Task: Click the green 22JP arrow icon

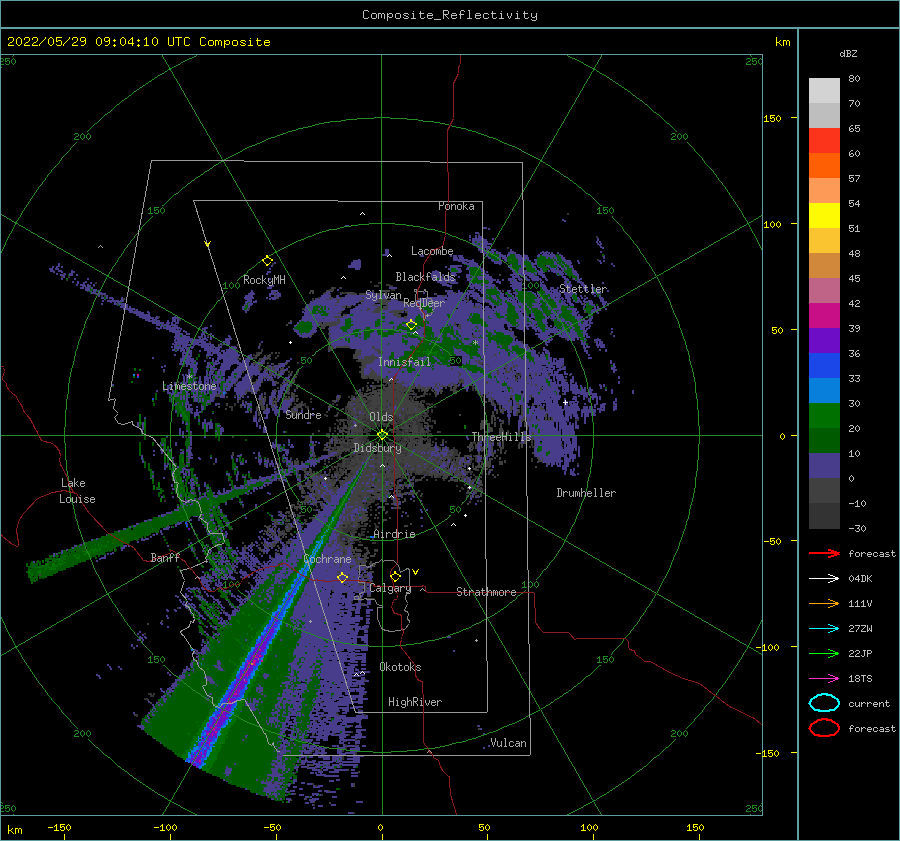Action: (x=824, y=653)
